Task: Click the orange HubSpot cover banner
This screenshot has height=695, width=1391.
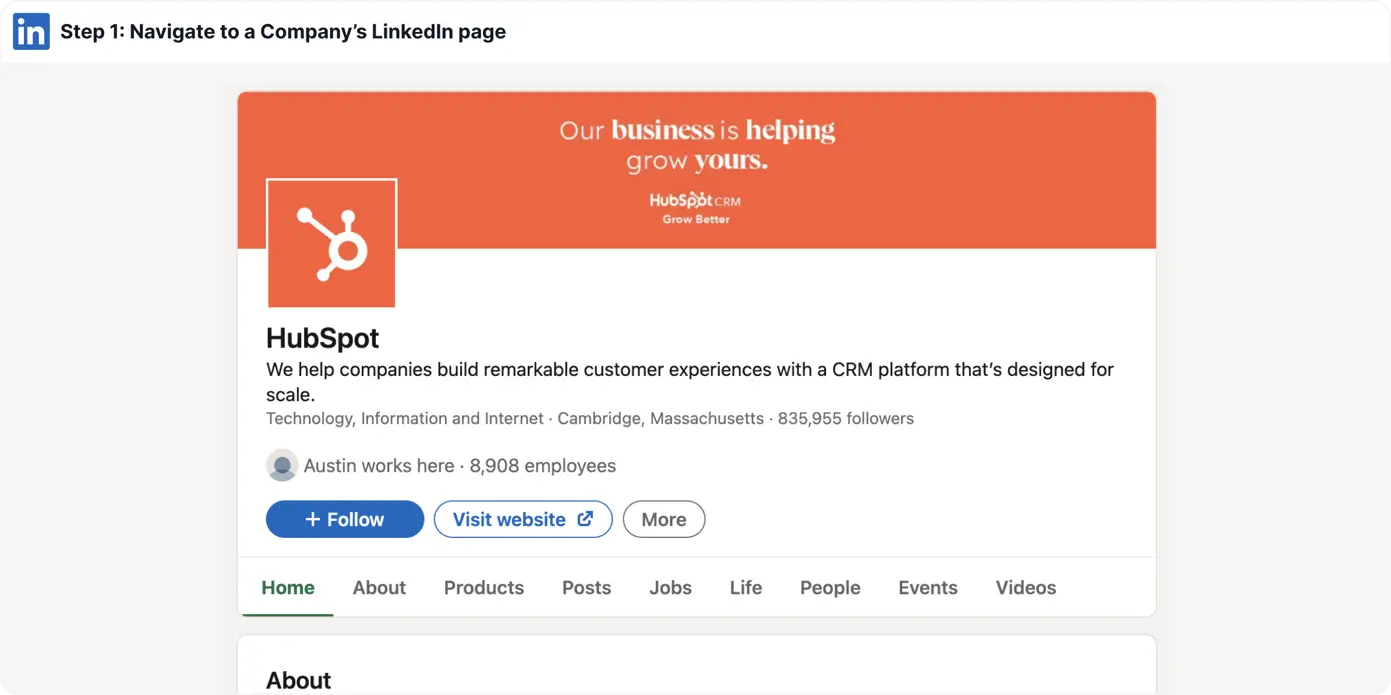Action: 697,170
